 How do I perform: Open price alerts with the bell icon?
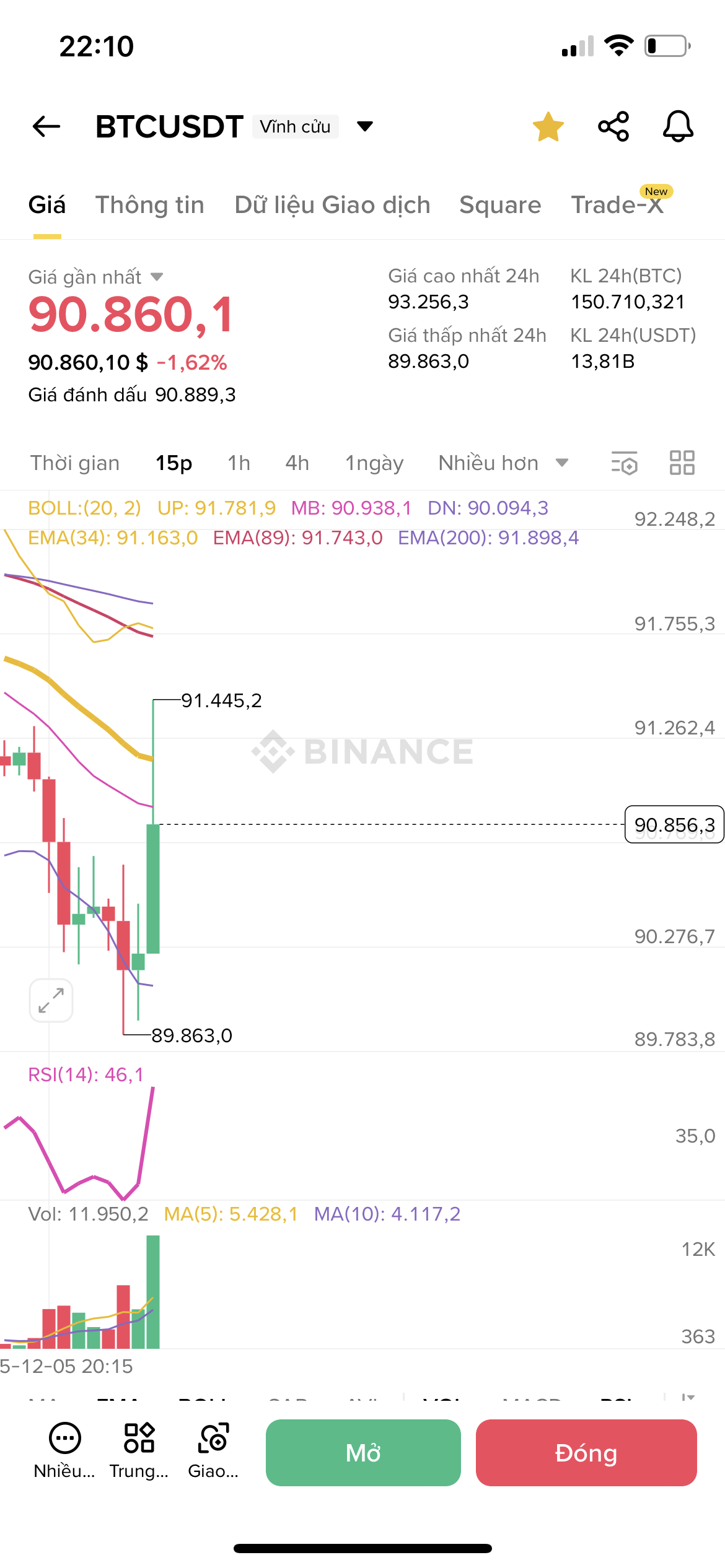coord(678,127)
